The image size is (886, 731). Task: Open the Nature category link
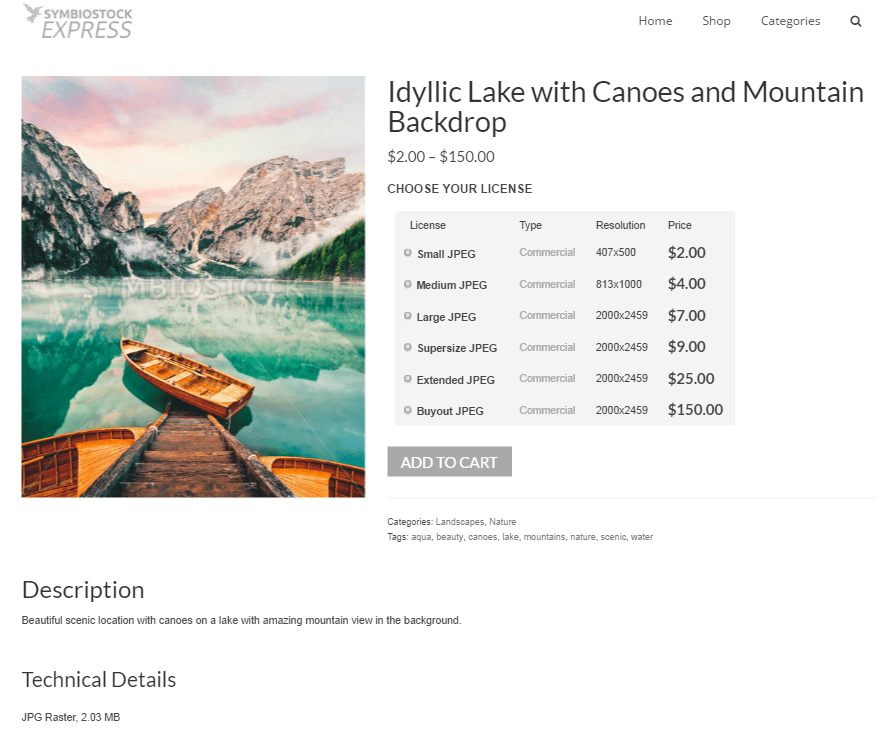(x=502, y=522)
